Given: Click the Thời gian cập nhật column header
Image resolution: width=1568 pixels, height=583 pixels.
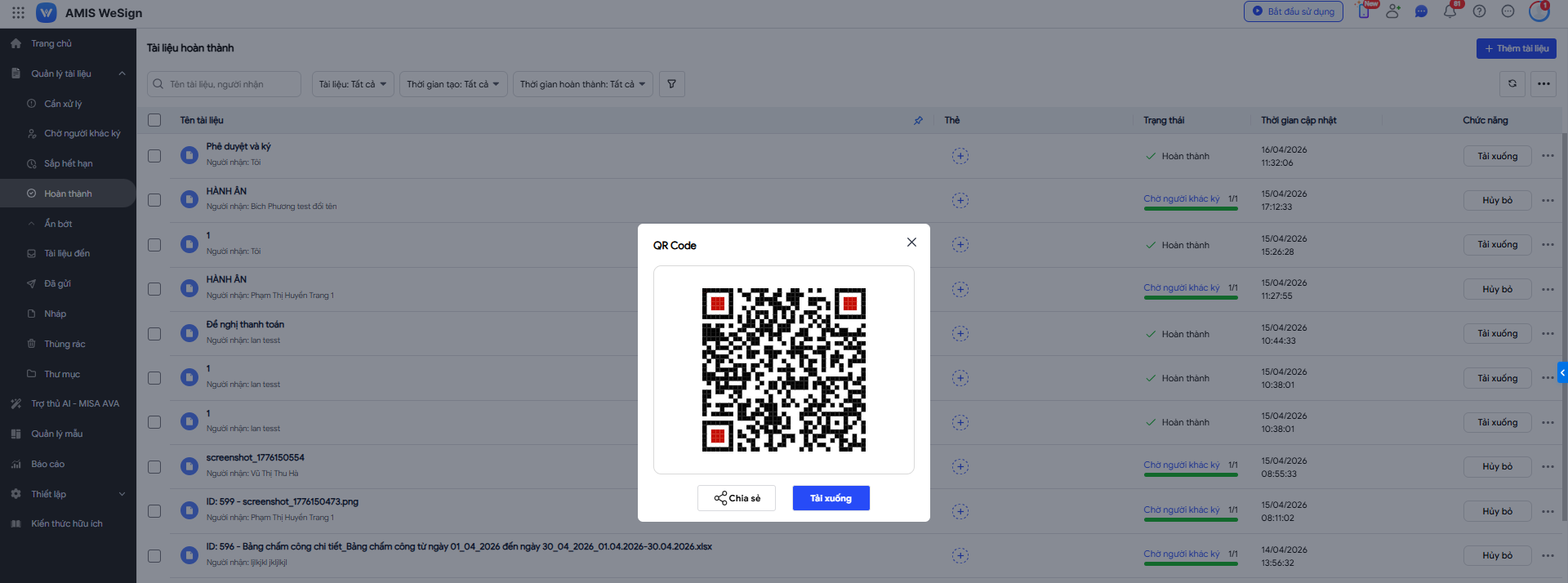Looking at the screenshot, I should (1298, 120).
